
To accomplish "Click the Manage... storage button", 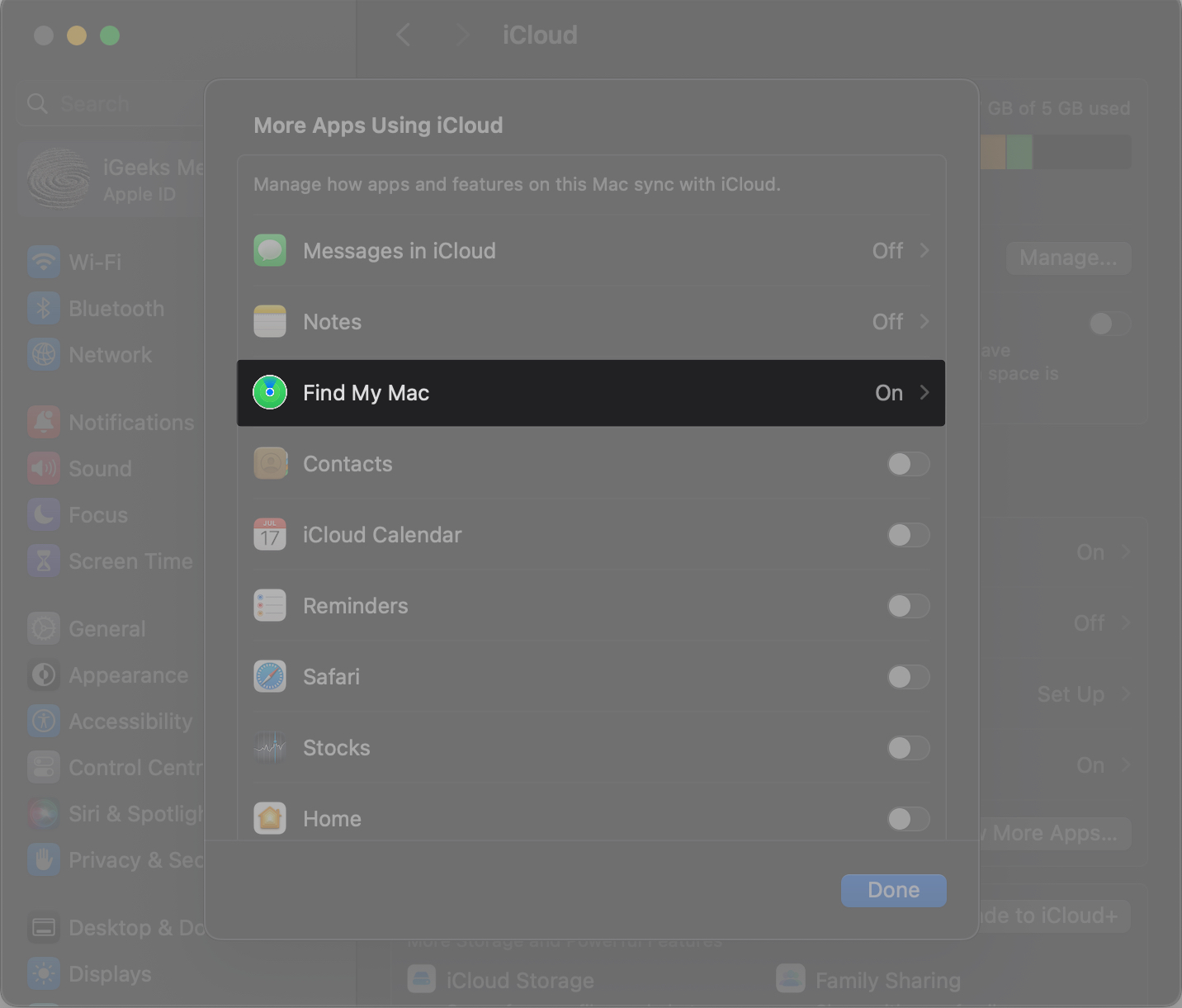I will pyautogui.click(x=1068, y=258).
